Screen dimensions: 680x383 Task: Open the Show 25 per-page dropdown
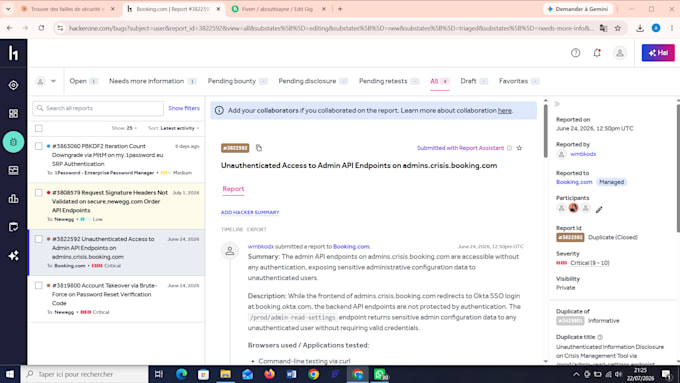coord(124,128)
